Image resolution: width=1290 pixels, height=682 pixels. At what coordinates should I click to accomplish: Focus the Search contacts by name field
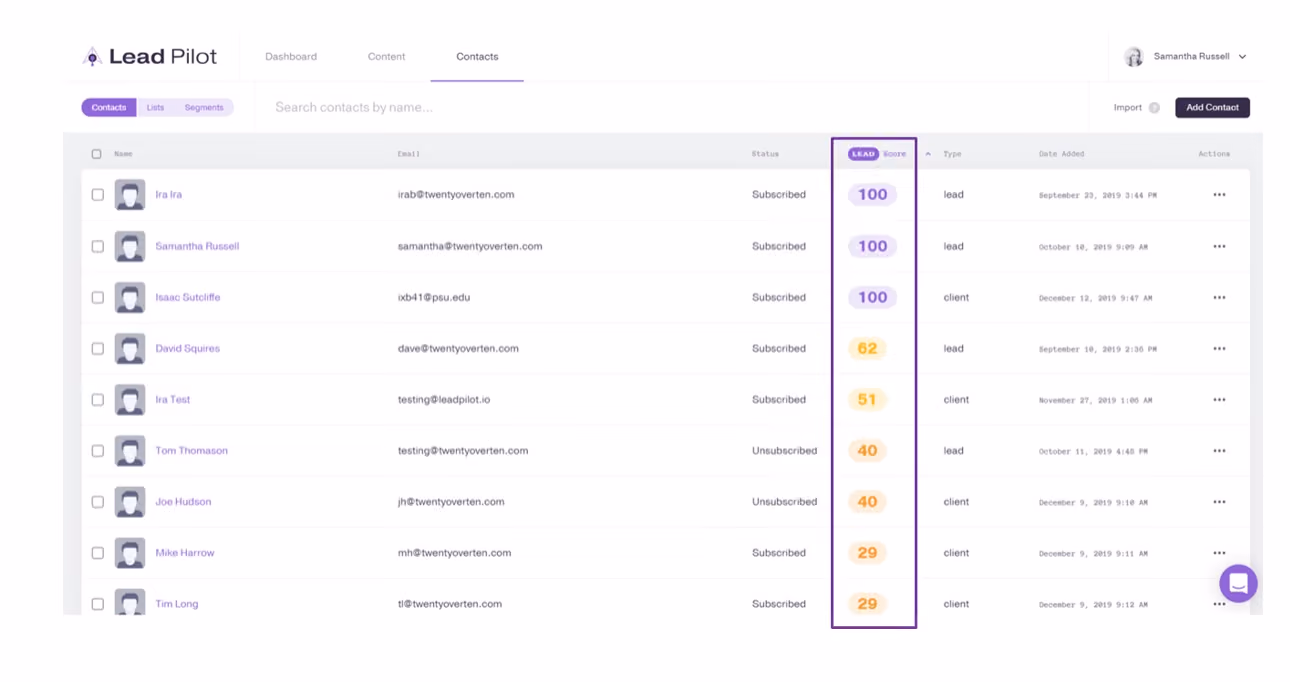670,107
